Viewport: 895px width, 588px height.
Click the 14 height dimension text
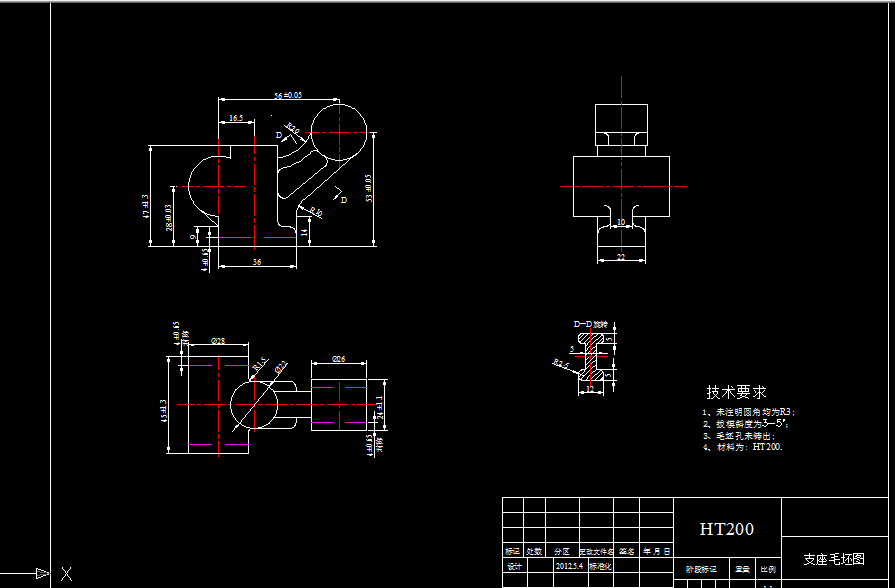tap(304, 232)
